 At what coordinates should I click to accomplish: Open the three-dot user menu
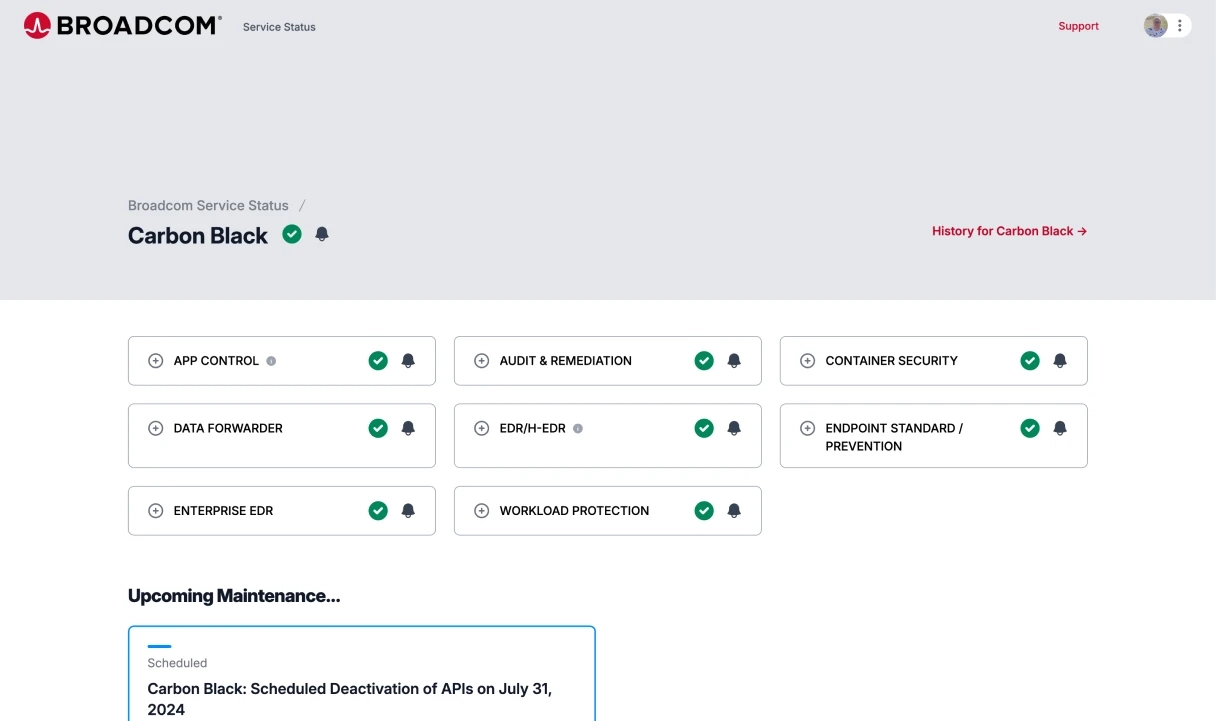(1180, 26)
